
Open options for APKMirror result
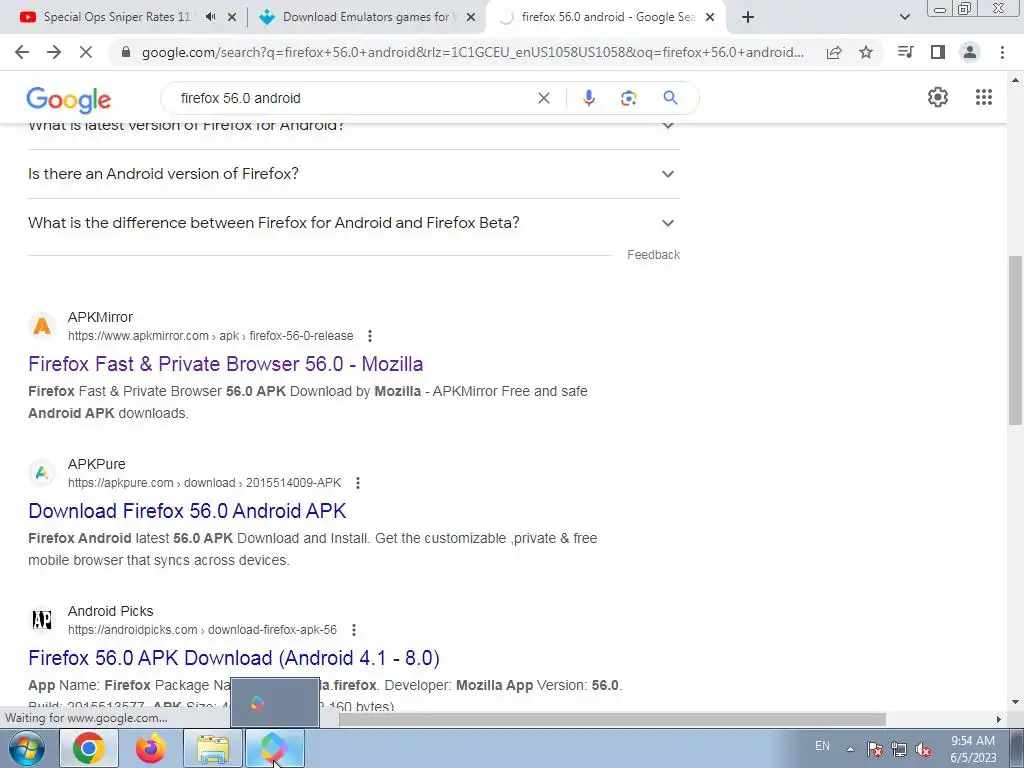coord(370,336)
